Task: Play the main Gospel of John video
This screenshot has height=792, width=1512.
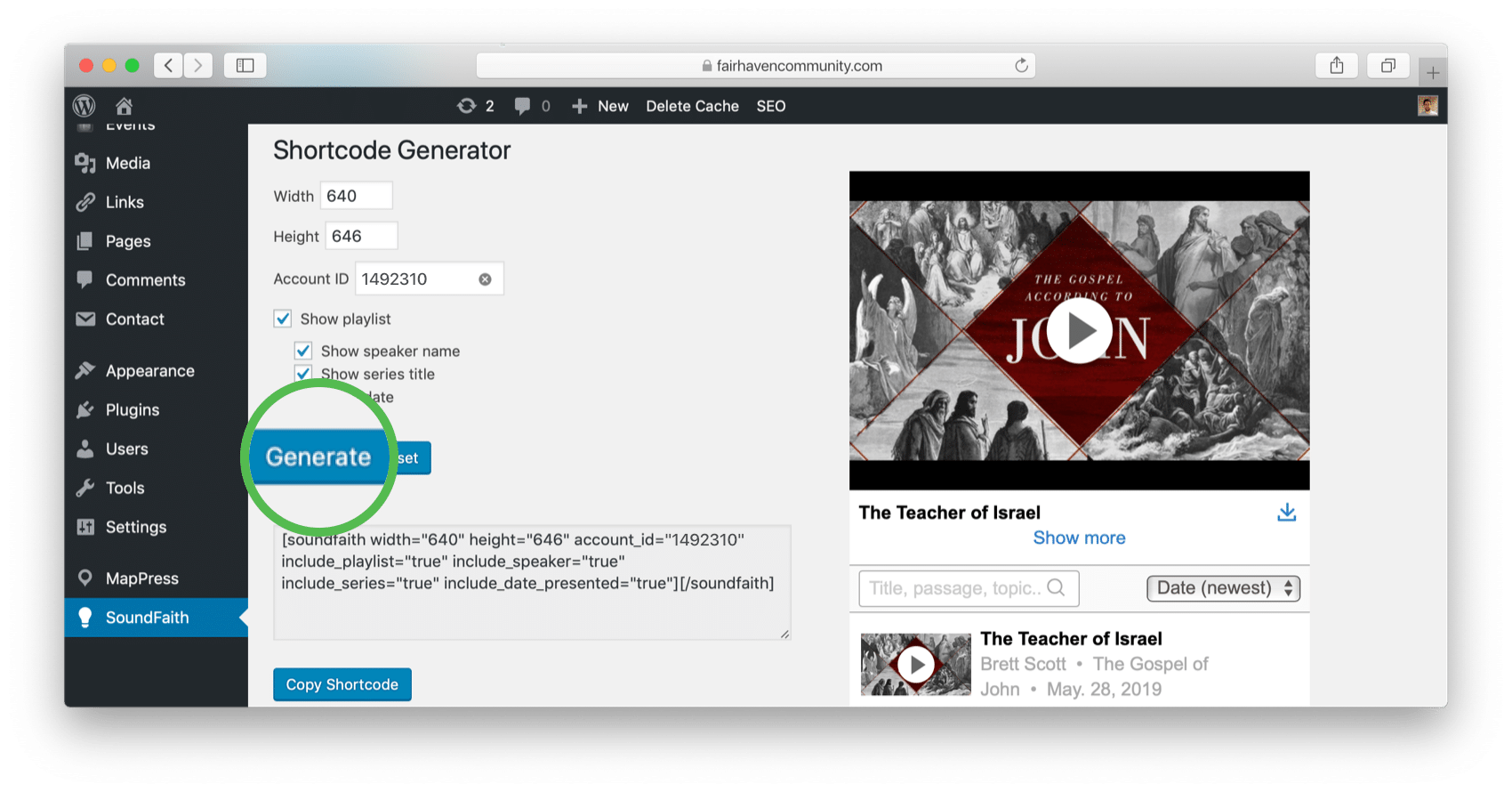Action: coord(1079,331)
